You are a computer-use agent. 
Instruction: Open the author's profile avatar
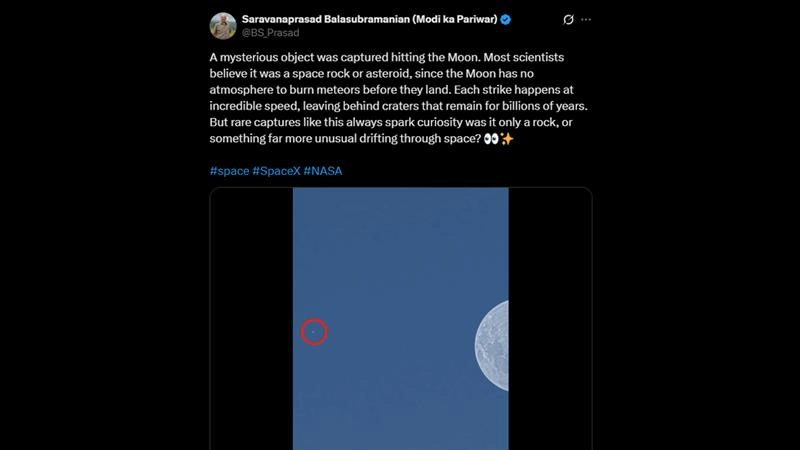coord(223,25)
